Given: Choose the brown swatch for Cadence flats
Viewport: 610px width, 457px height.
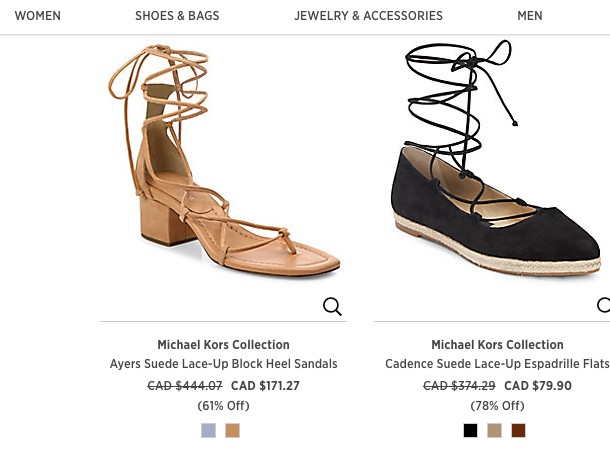Looking at the screenshot, I should [518, 431].
